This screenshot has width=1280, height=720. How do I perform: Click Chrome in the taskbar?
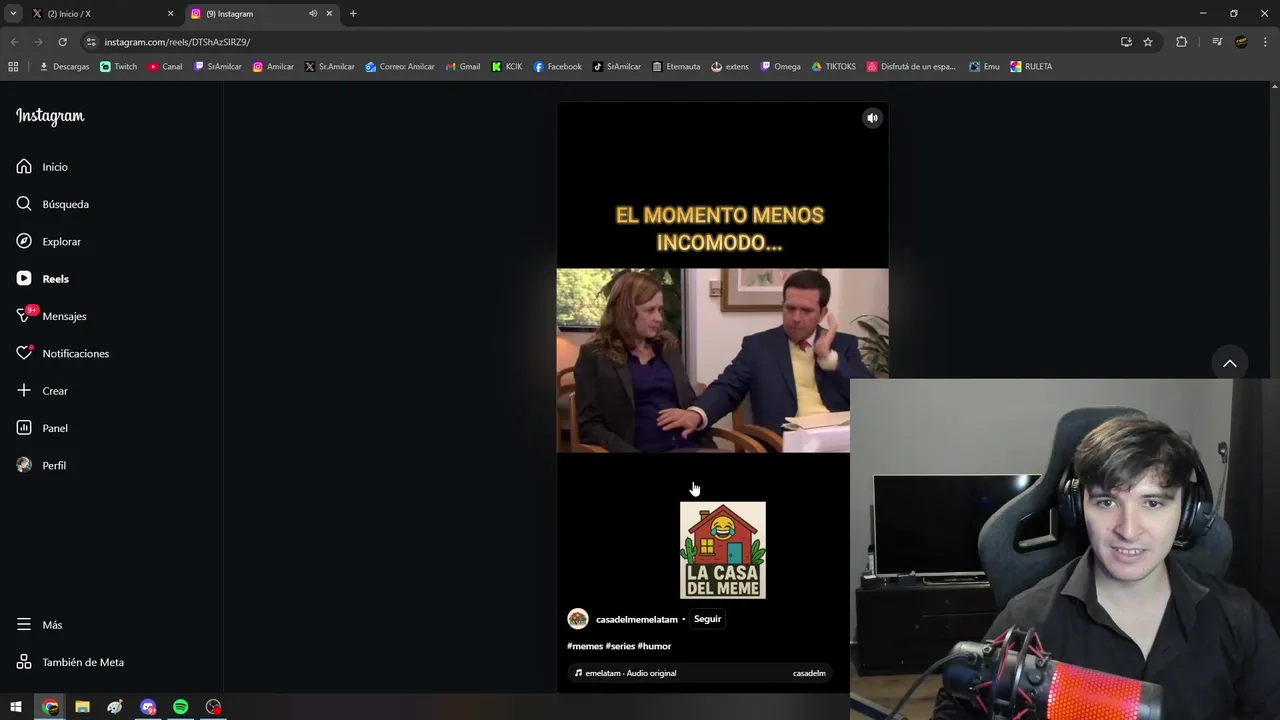click(x=50, y=707)
